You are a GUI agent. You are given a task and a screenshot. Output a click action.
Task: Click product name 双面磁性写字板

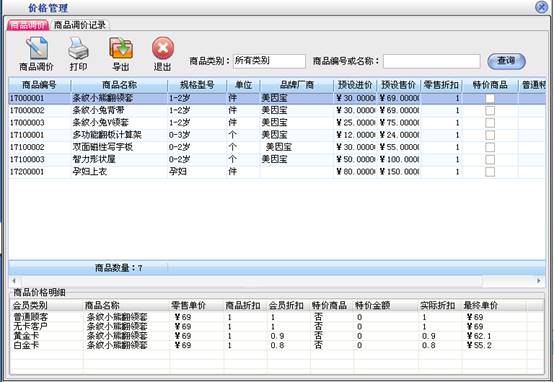pyautogui.click(x=103, y=147)
